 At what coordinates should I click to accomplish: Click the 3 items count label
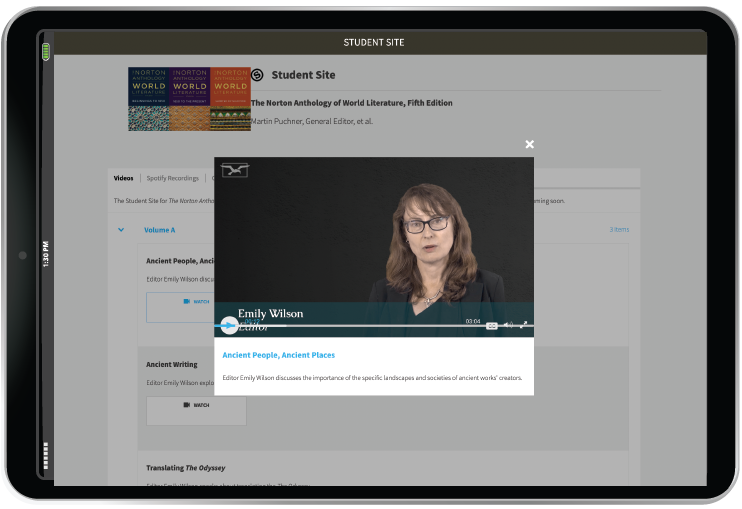(619, 229)
